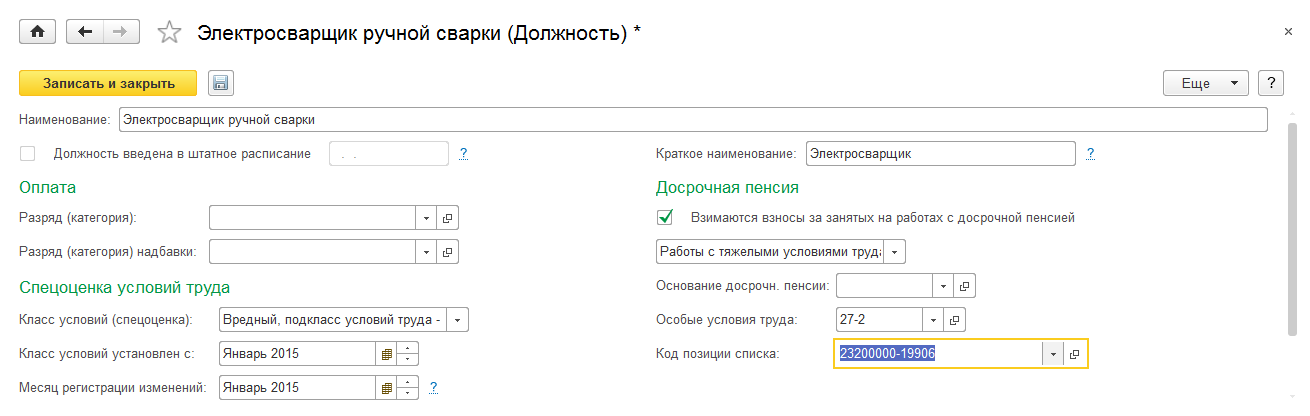The image size is (1310, 416).
Task: Click the Home icon button
Action: [39, 32]
